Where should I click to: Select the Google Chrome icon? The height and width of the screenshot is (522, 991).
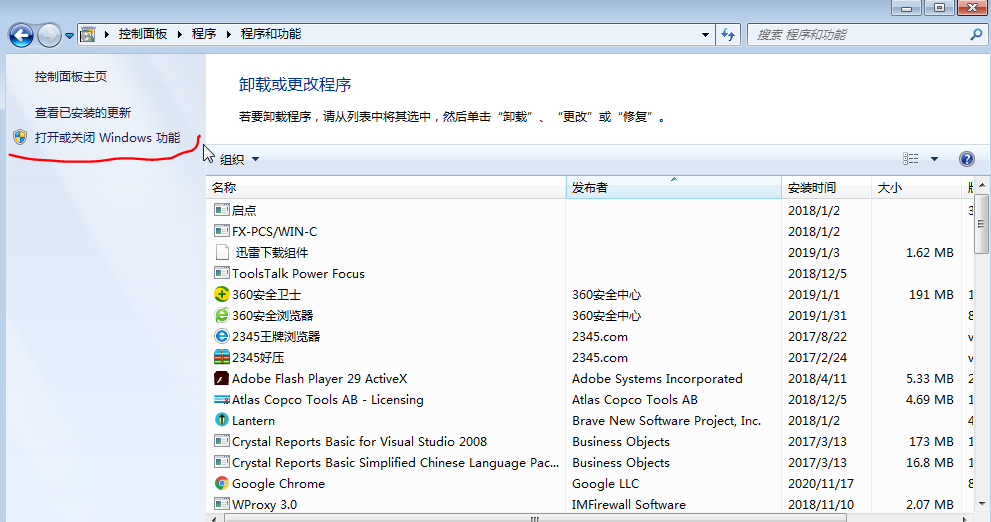221,483
